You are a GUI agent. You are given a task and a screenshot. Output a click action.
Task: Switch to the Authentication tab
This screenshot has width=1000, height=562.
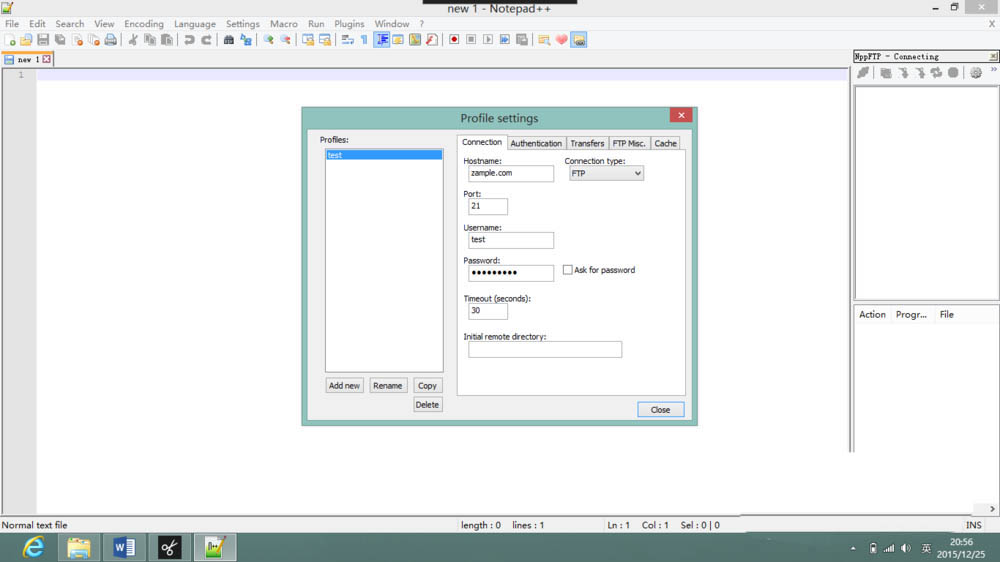(536, 144)
